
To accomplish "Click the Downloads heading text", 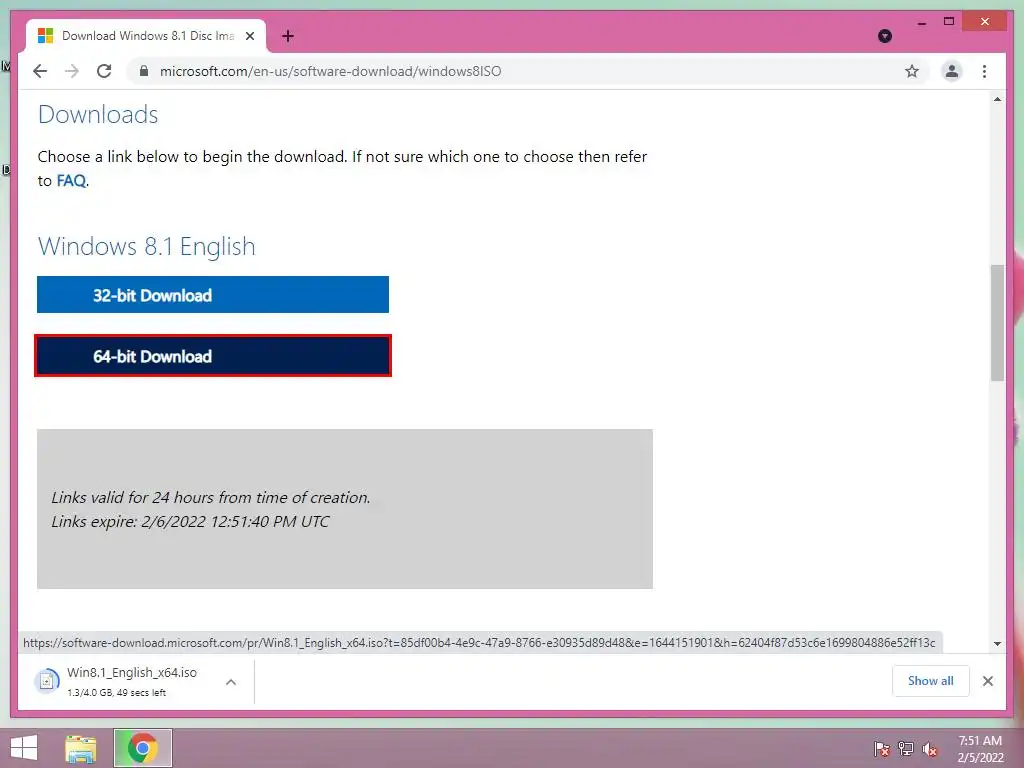I will [98, 114].
